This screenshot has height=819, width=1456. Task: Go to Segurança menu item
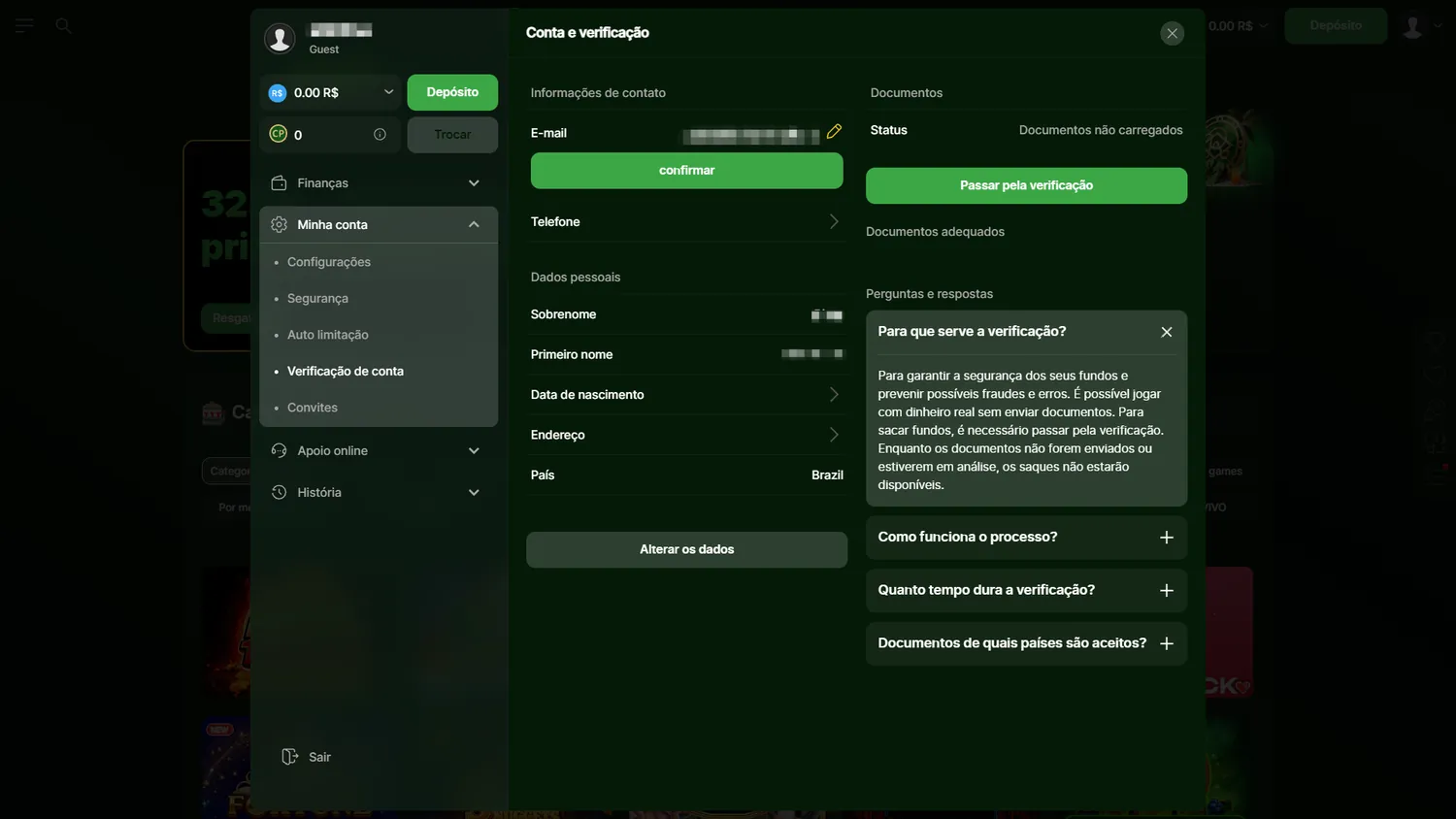[317, 299]
